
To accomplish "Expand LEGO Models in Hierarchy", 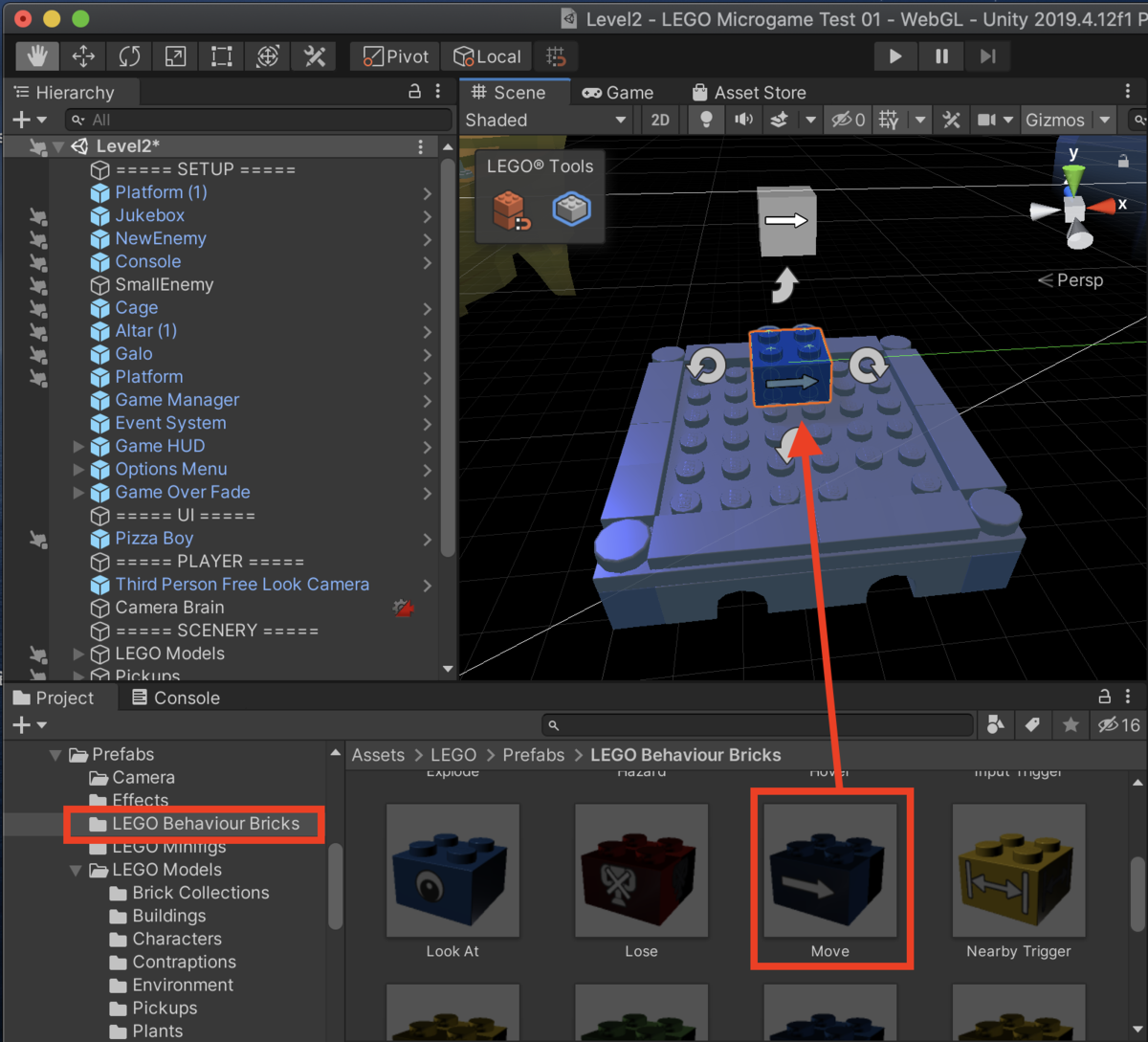I will click(78, 654).
